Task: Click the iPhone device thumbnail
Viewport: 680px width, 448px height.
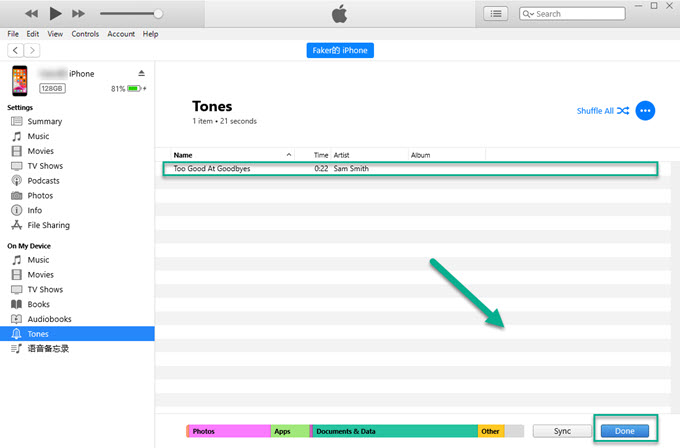Action: coord(20,81)
